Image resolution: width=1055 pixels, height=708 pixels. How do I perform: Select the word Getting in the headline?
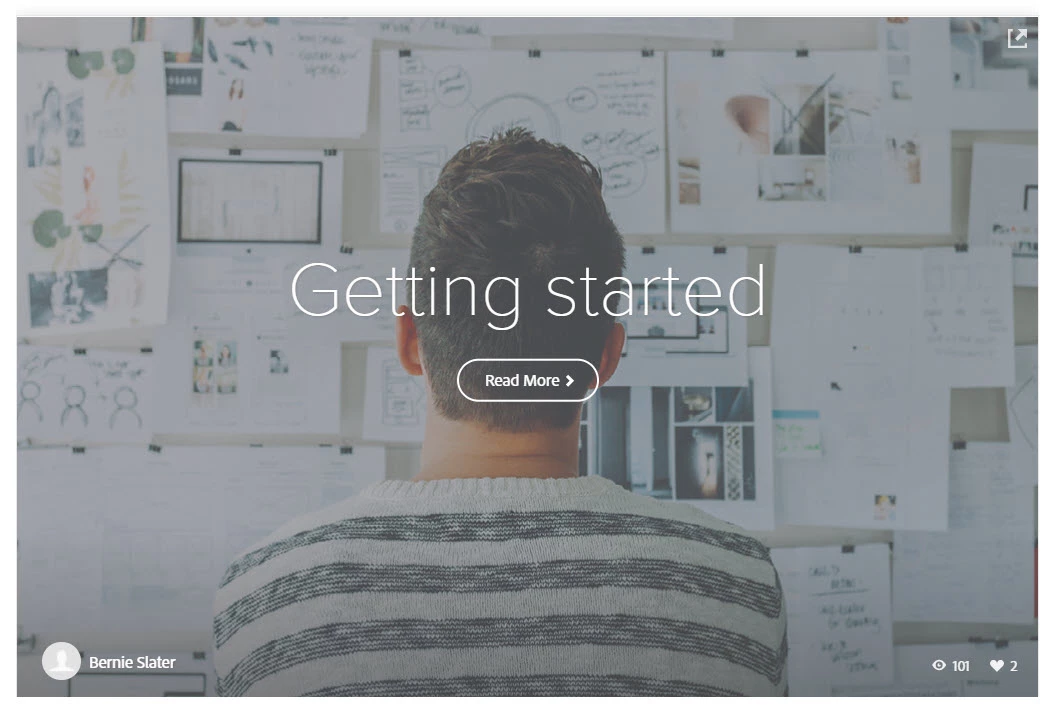pos(405,294)
